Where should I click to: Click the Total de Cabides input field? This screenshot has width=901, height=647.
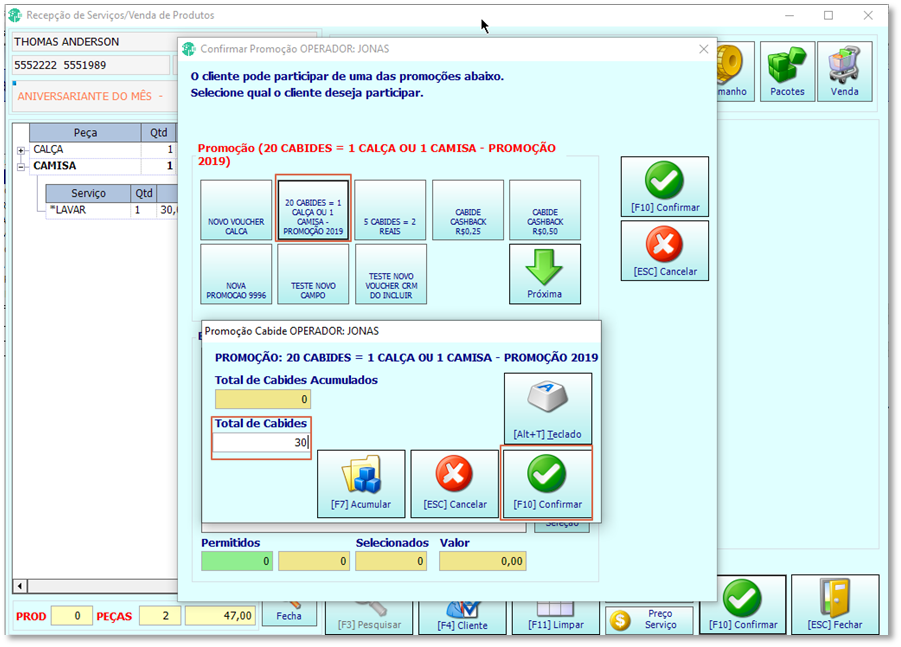pos(261,442)
